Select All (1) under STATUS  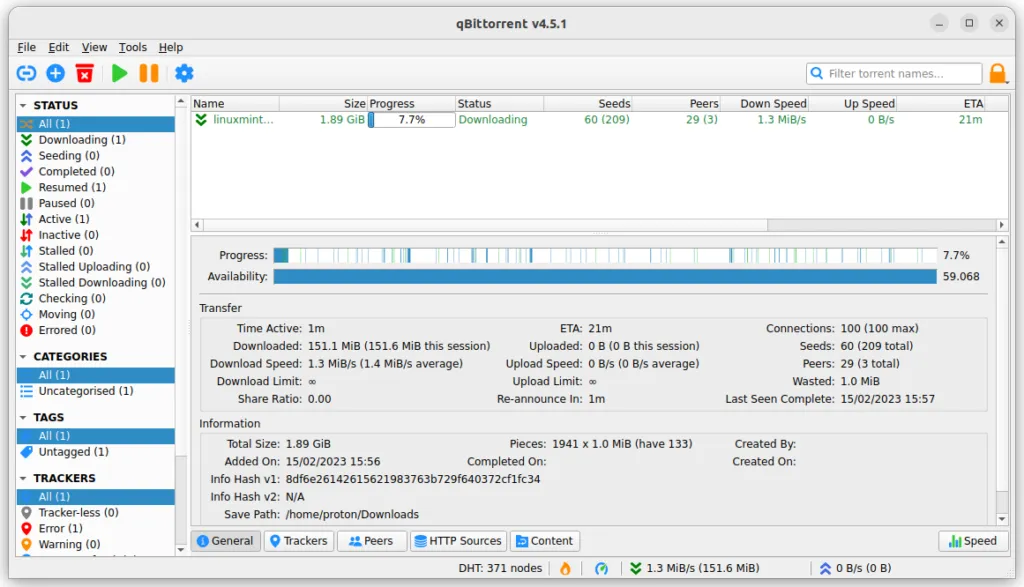[x=96, y=124]
